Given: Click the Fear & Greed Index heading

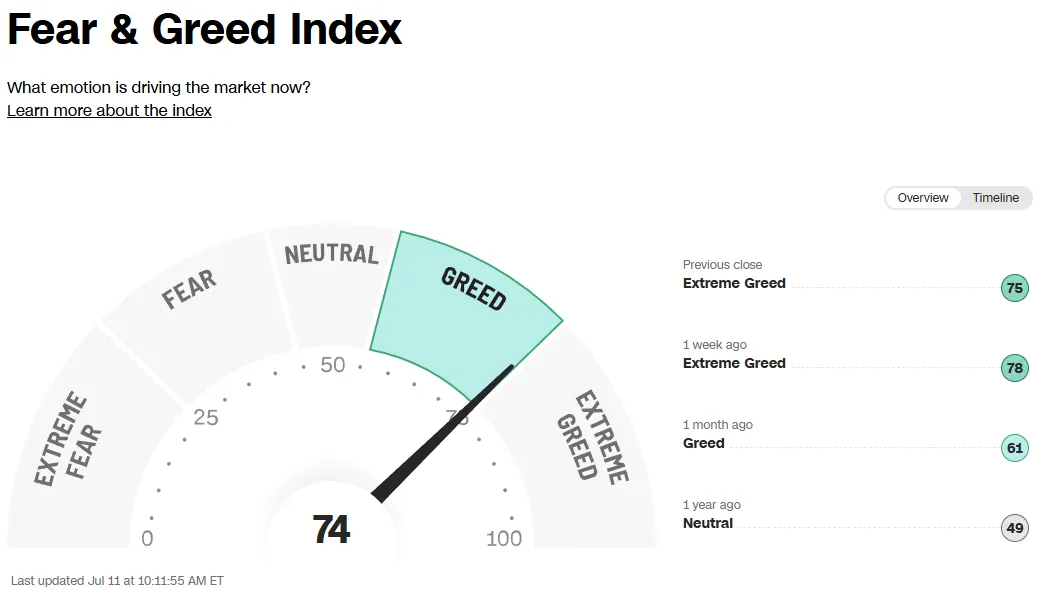Looking at the screenshot, I should pyautogui.click(x=204, y=30).
